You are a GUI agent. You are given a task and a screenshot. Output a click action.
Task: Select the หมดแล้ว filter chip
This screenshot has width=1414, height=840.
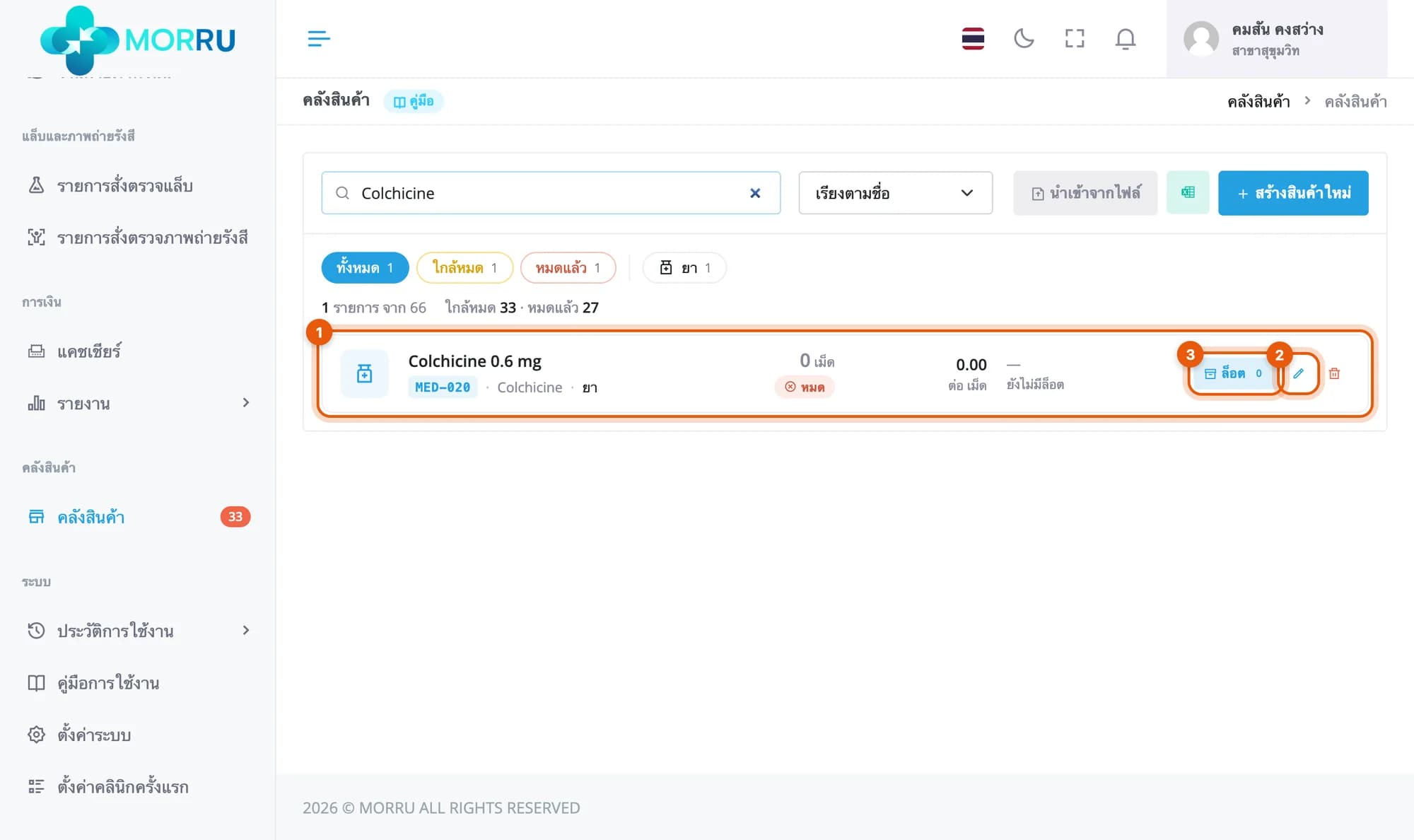coord(568,268)
